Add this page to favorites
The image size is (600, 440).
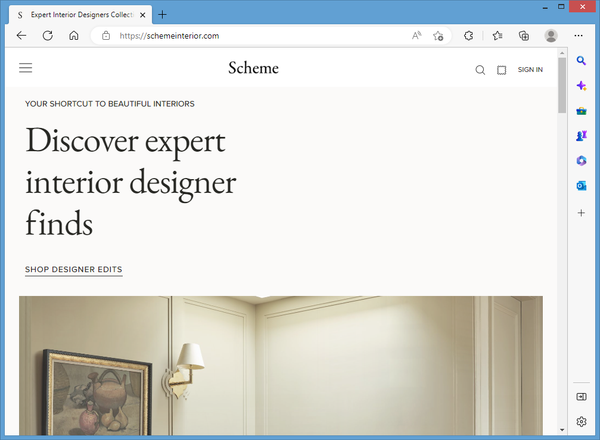[x=438, y=36]
